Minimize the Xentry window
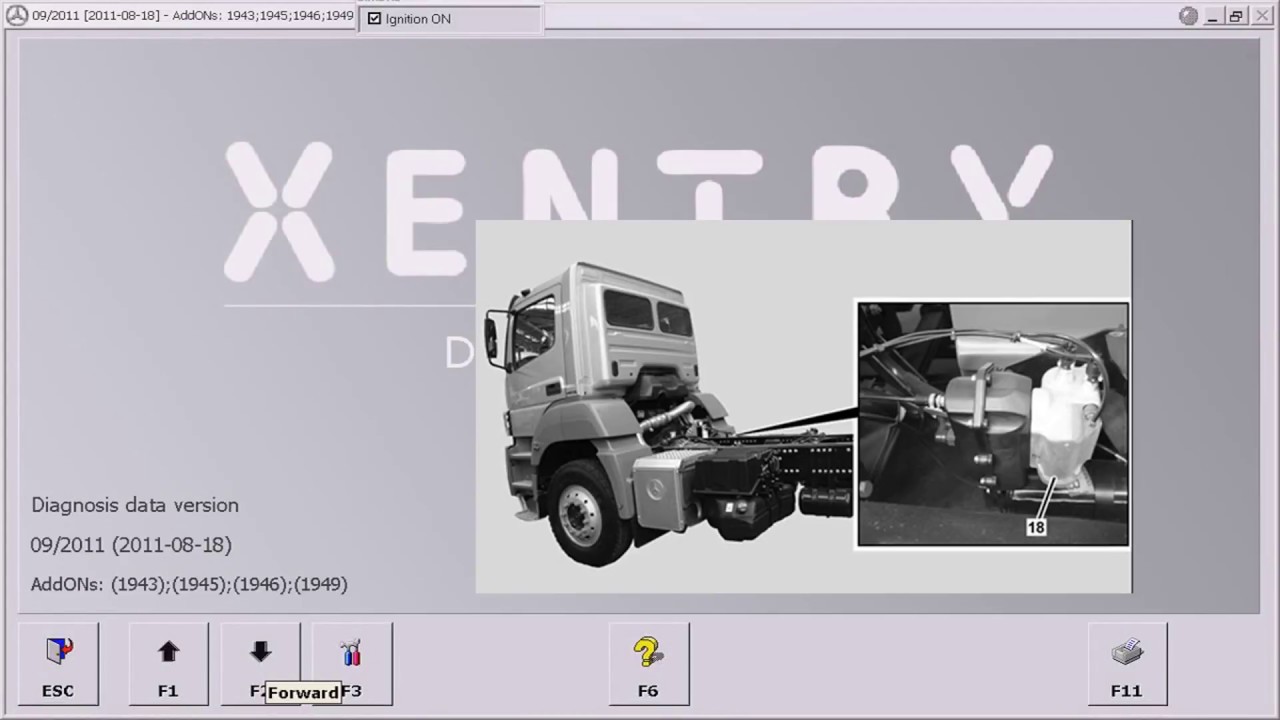The image size is (1280, 720). 1213,16
